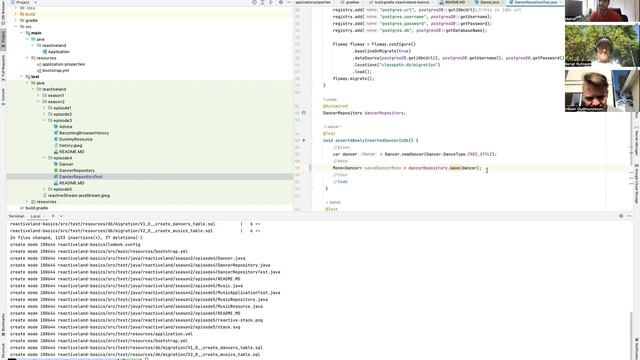Click the middle participant video thumbnail

click(x=602, y=46)
